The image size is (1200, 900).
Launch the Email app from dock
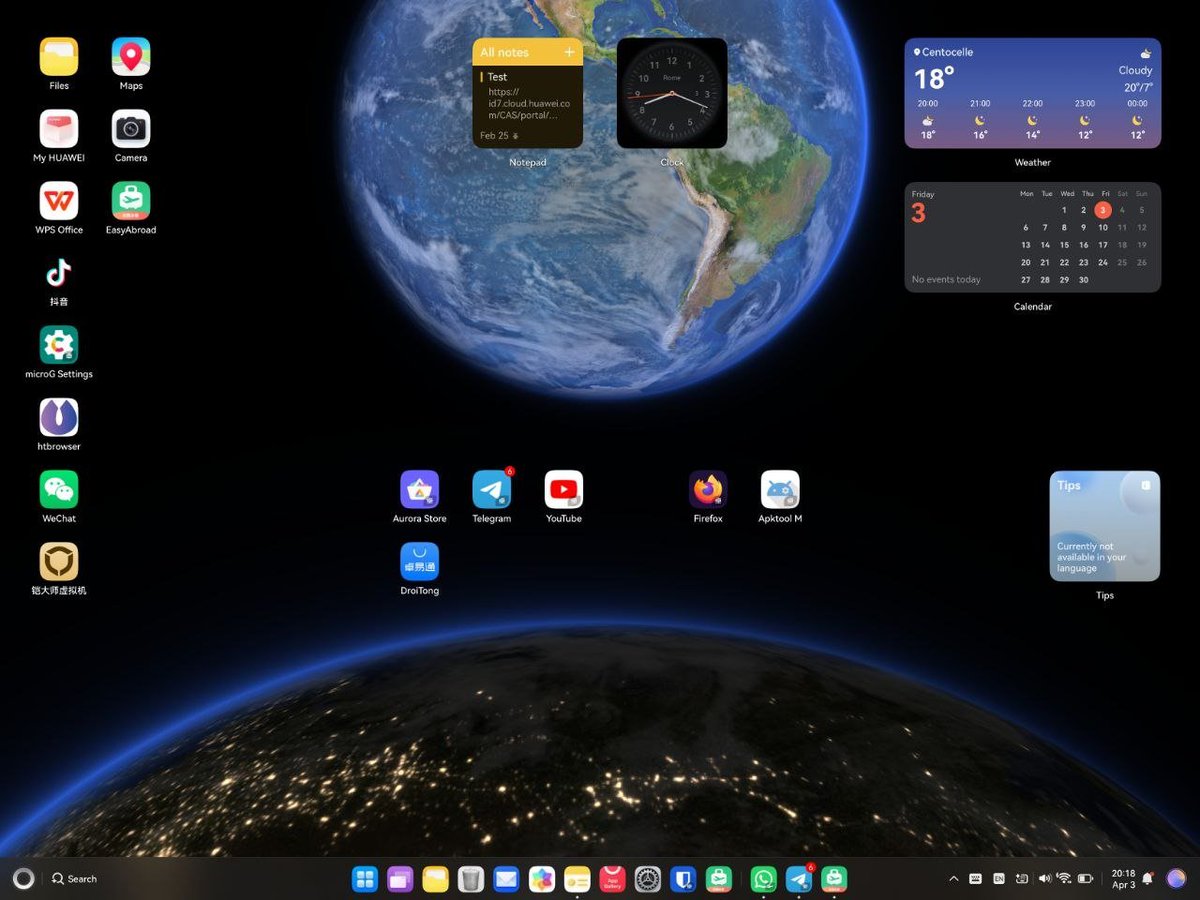506,879
